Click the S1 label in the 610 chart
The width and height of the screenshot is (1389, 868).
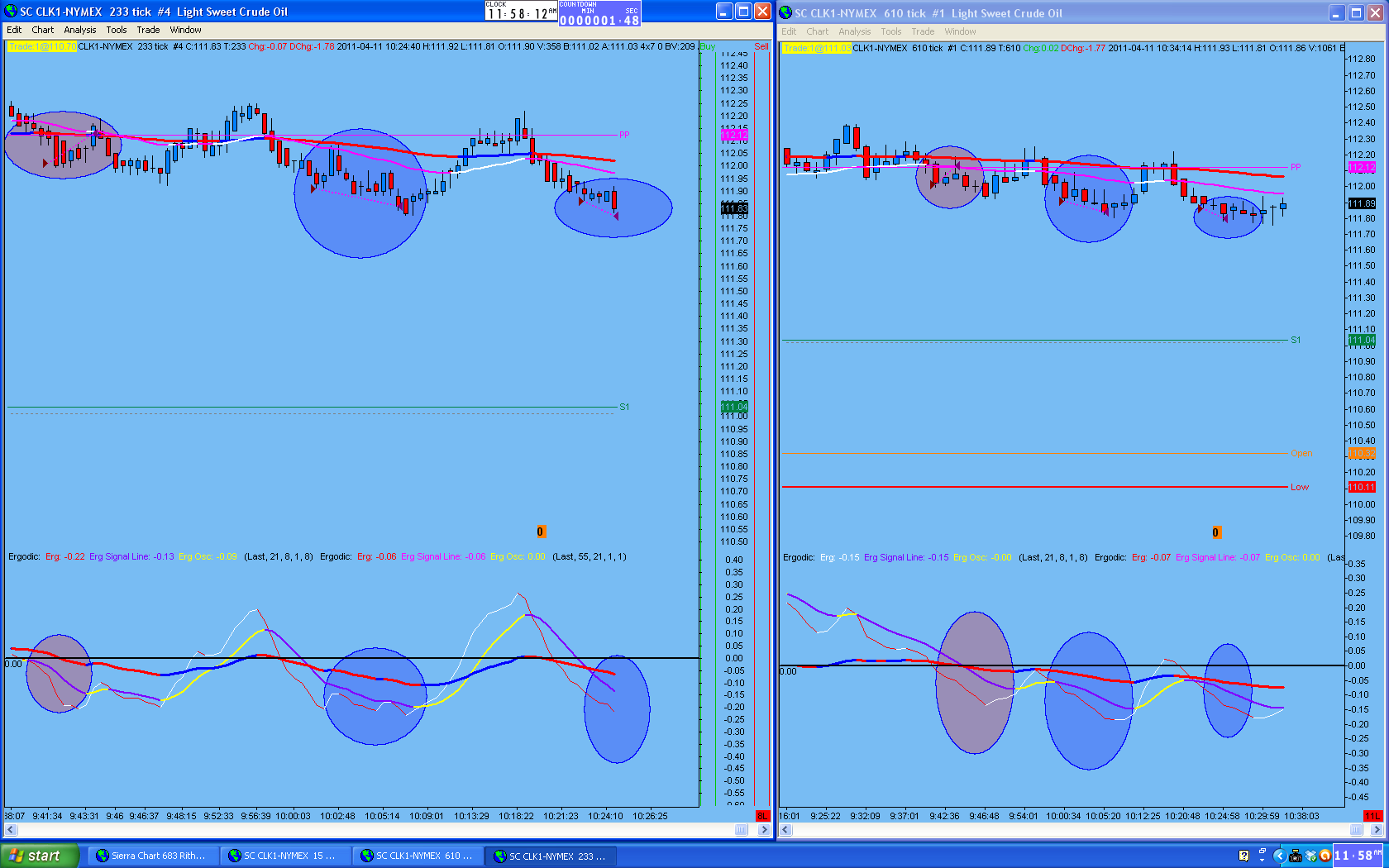[x=1296, y=340]
